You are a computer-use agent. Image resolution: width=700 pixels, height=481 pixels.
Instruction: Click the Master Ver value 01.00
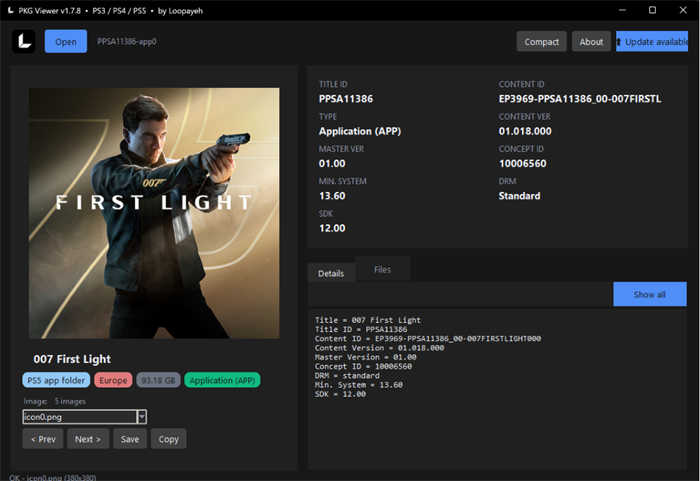pyautogui.click(x=332, y=163)
